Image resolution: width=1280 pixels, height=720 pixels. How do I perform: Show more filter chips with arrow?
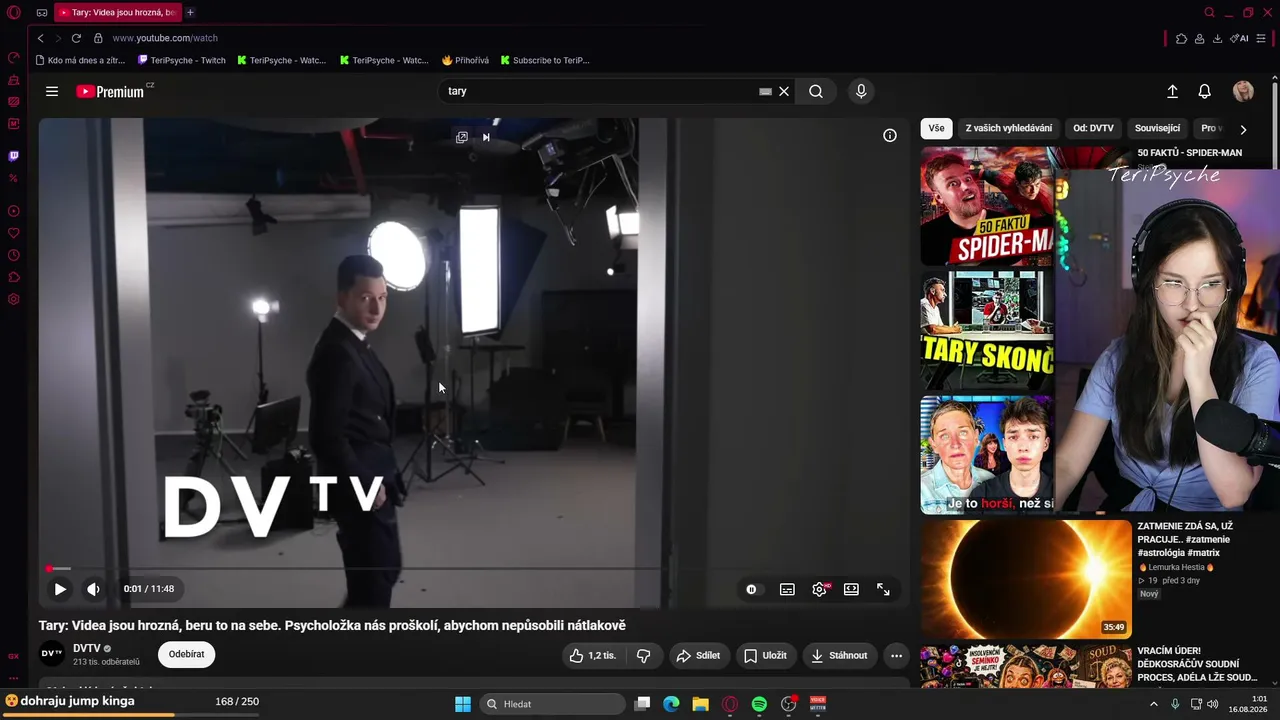point(1243,129)
